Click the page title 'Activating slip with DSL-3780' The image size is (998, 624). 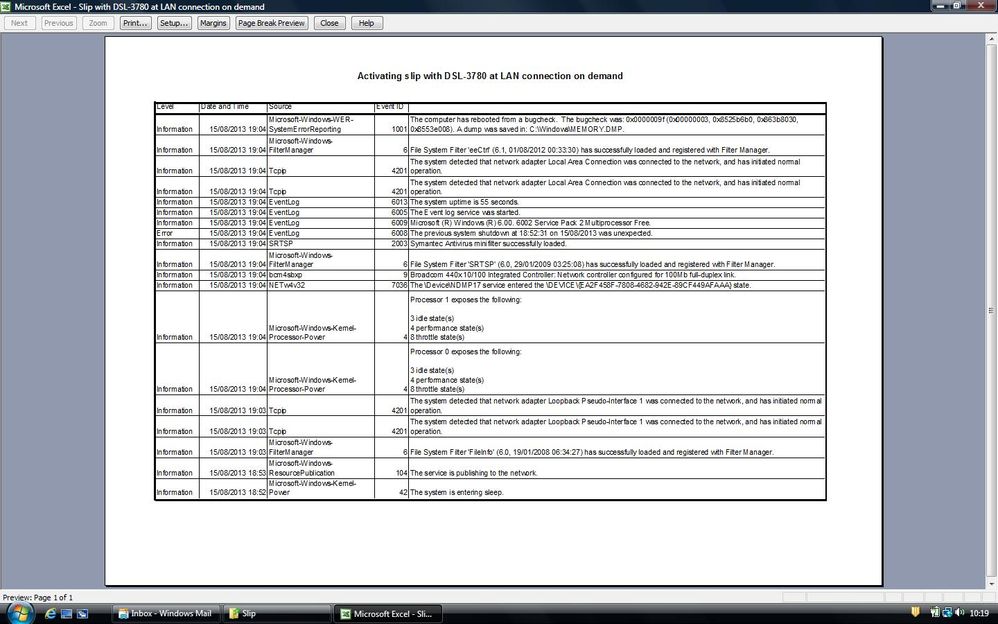[489, 76]
